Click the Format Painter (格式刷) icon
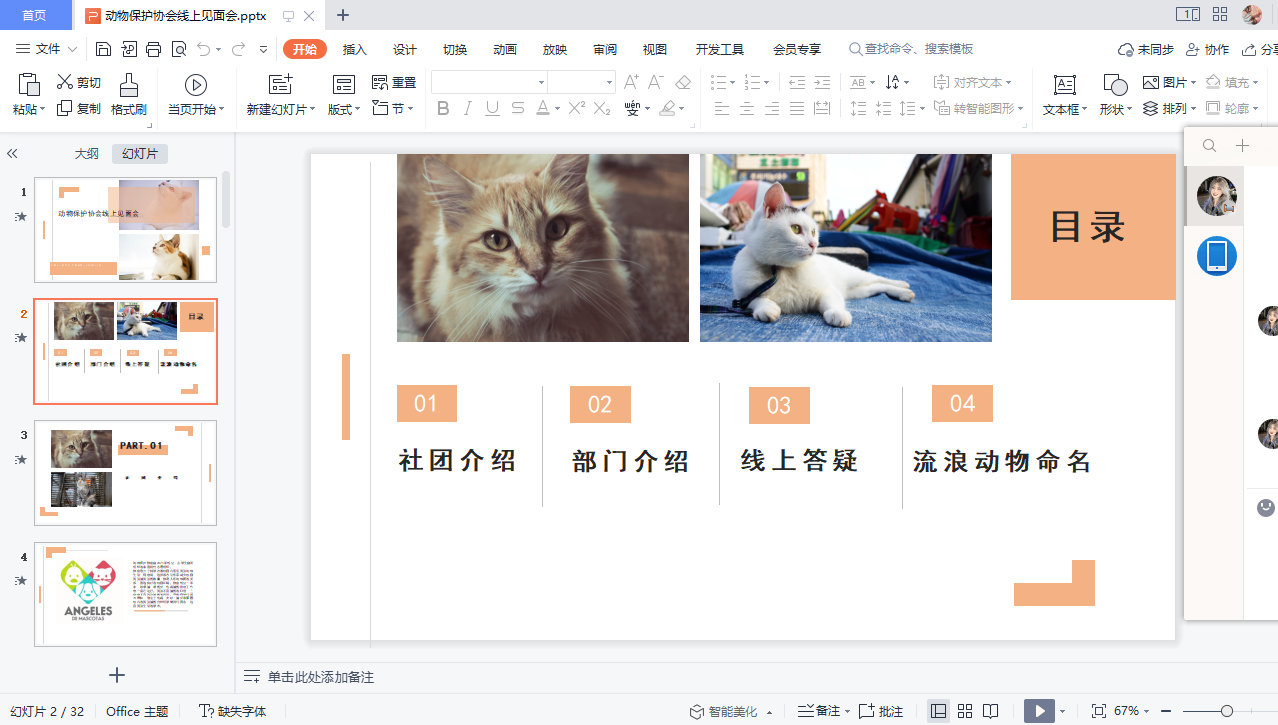Screen dimensions: 1278x725 128,86
